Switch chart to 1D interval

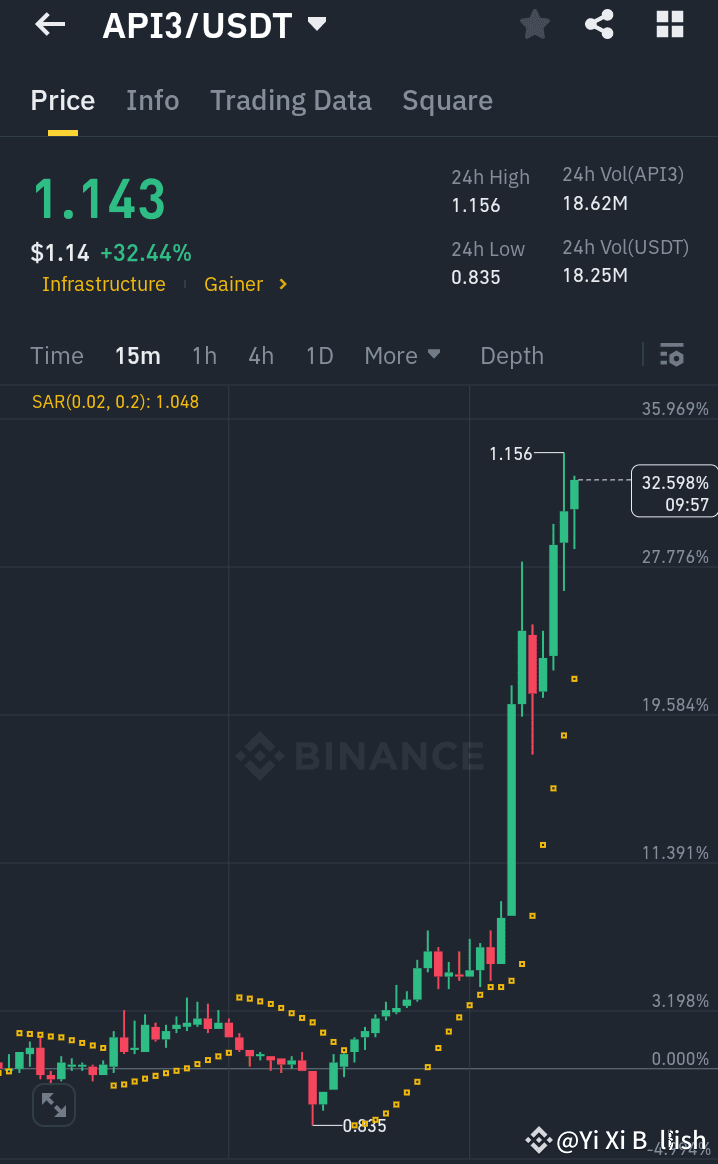[319, 355]
